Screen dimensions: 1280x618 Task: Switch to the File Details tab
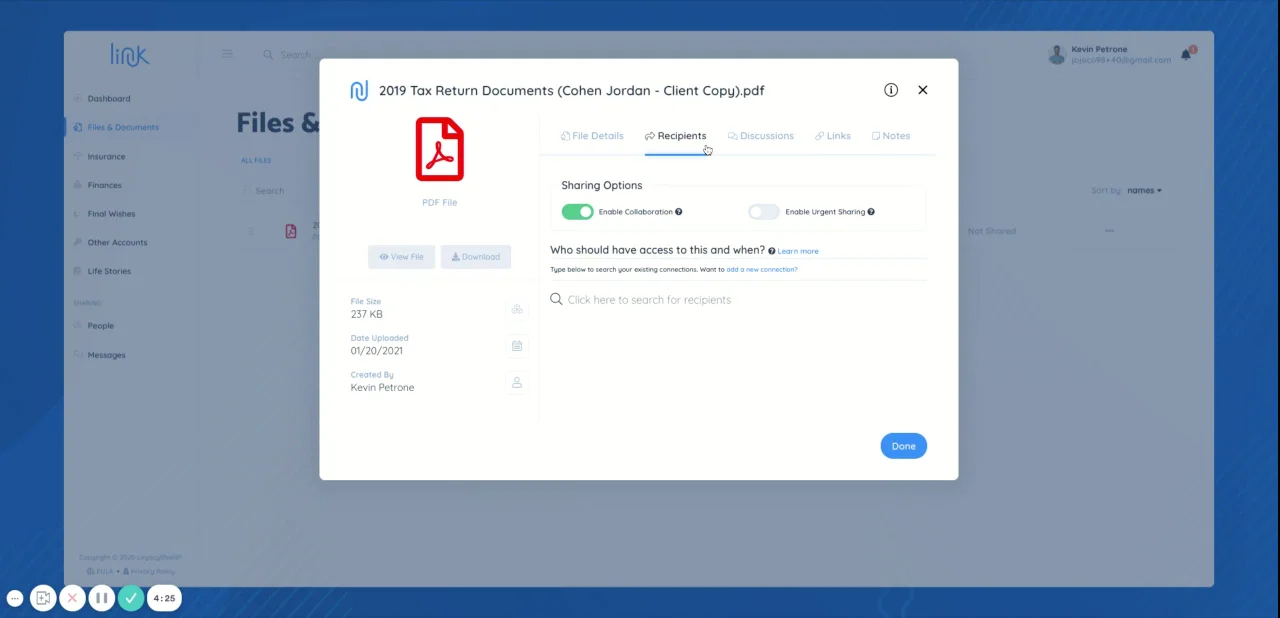[x=592, y=136]
